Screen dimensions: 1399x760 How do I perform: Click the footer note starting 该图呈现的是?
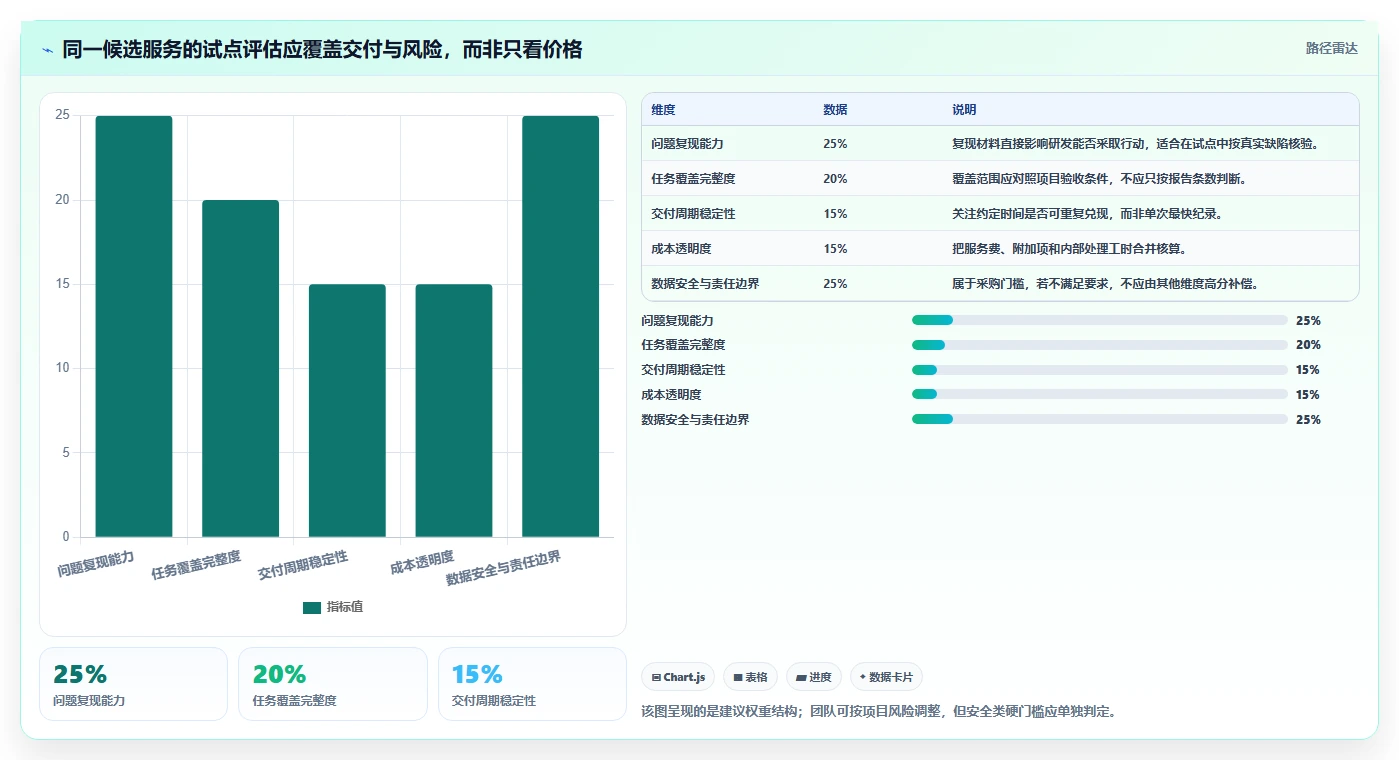(878, 712)
